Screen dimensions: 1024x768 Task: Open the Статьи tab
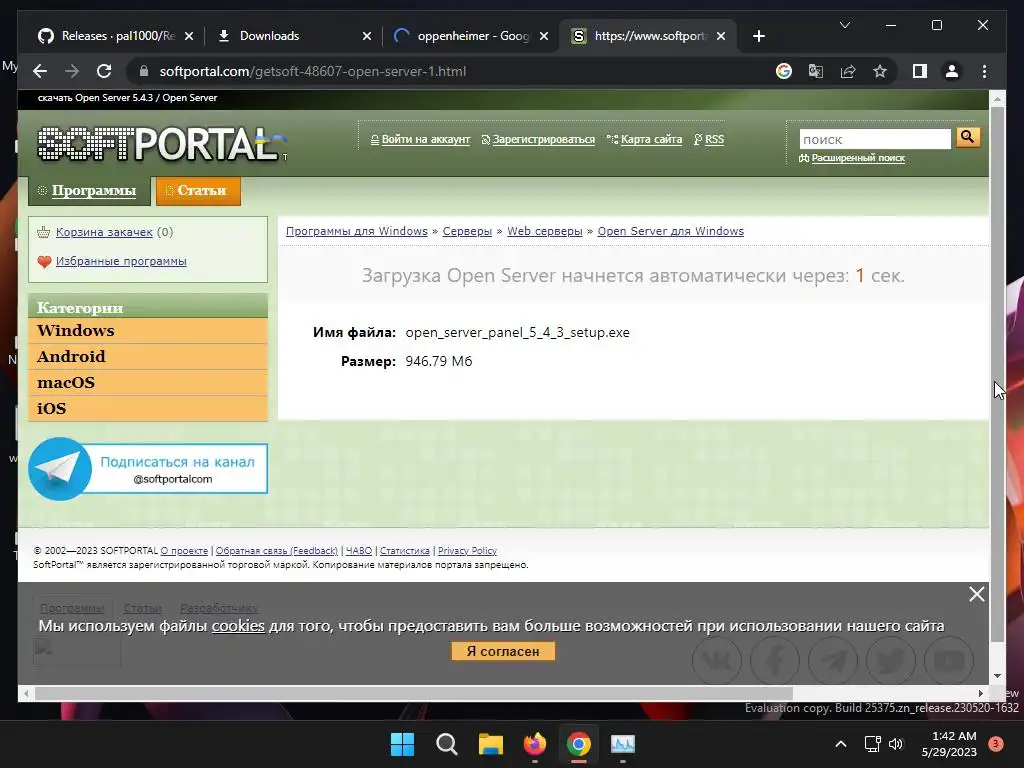pyautogui.click(x=199, y=191)
